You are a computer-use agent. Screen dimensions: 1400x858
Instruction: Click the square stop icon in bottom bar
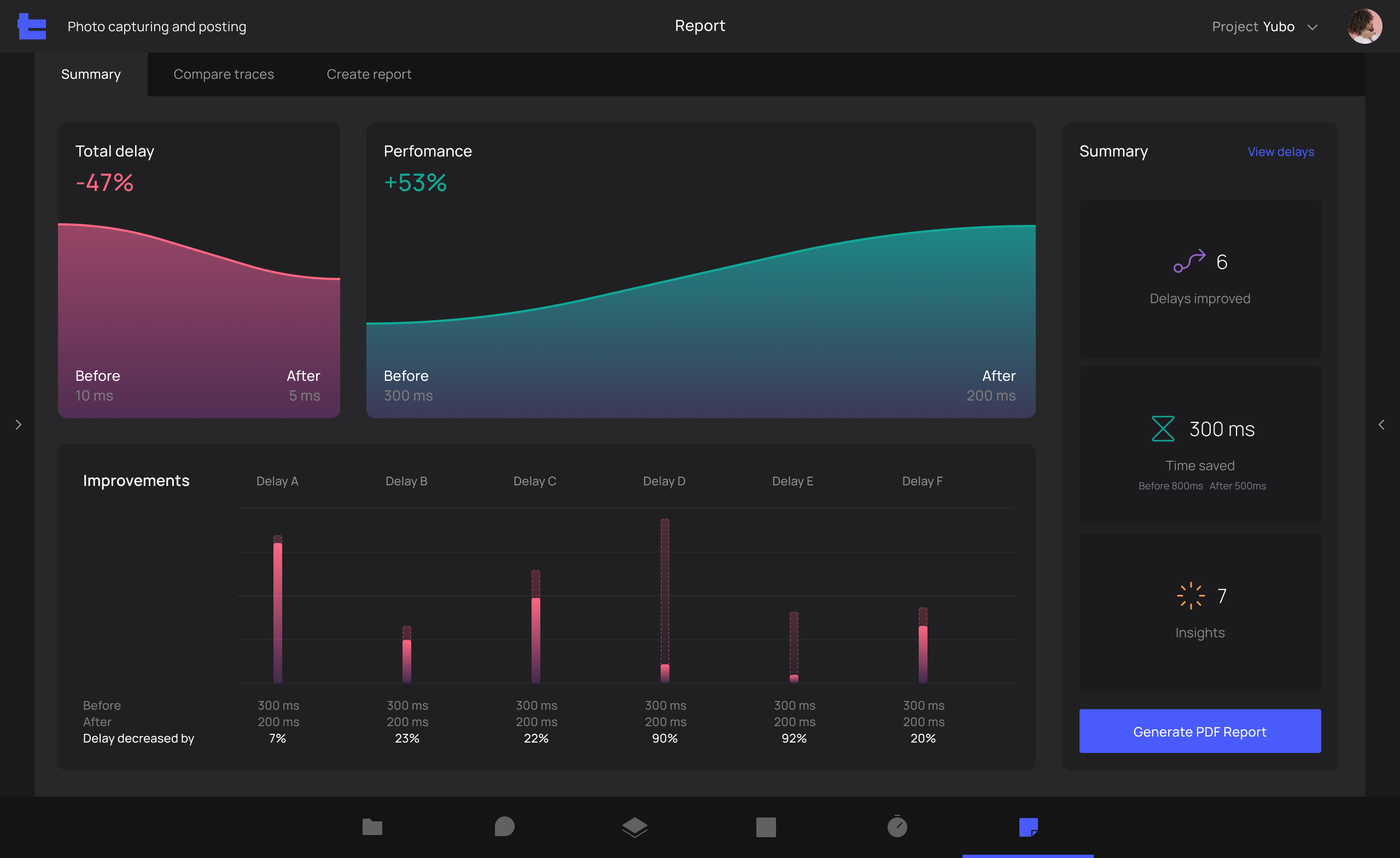(766, 827)
